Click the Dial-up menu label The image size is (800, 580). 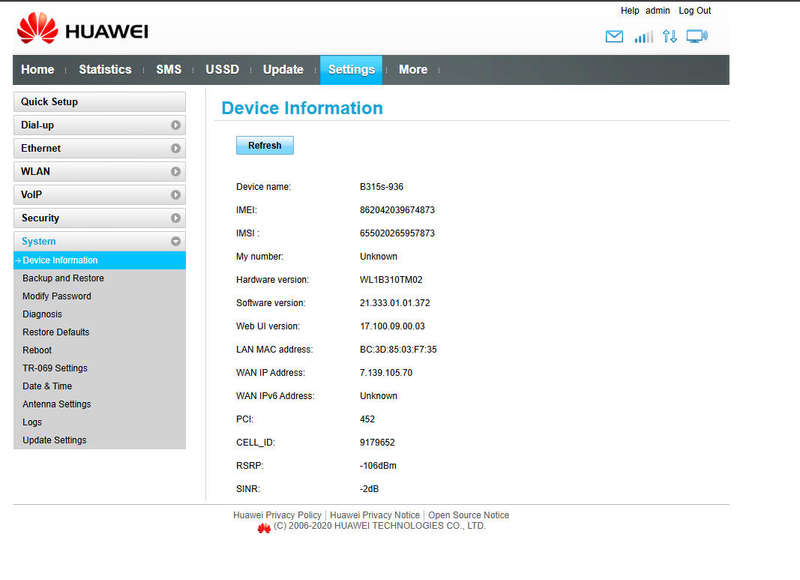click(x=37, y=125)
